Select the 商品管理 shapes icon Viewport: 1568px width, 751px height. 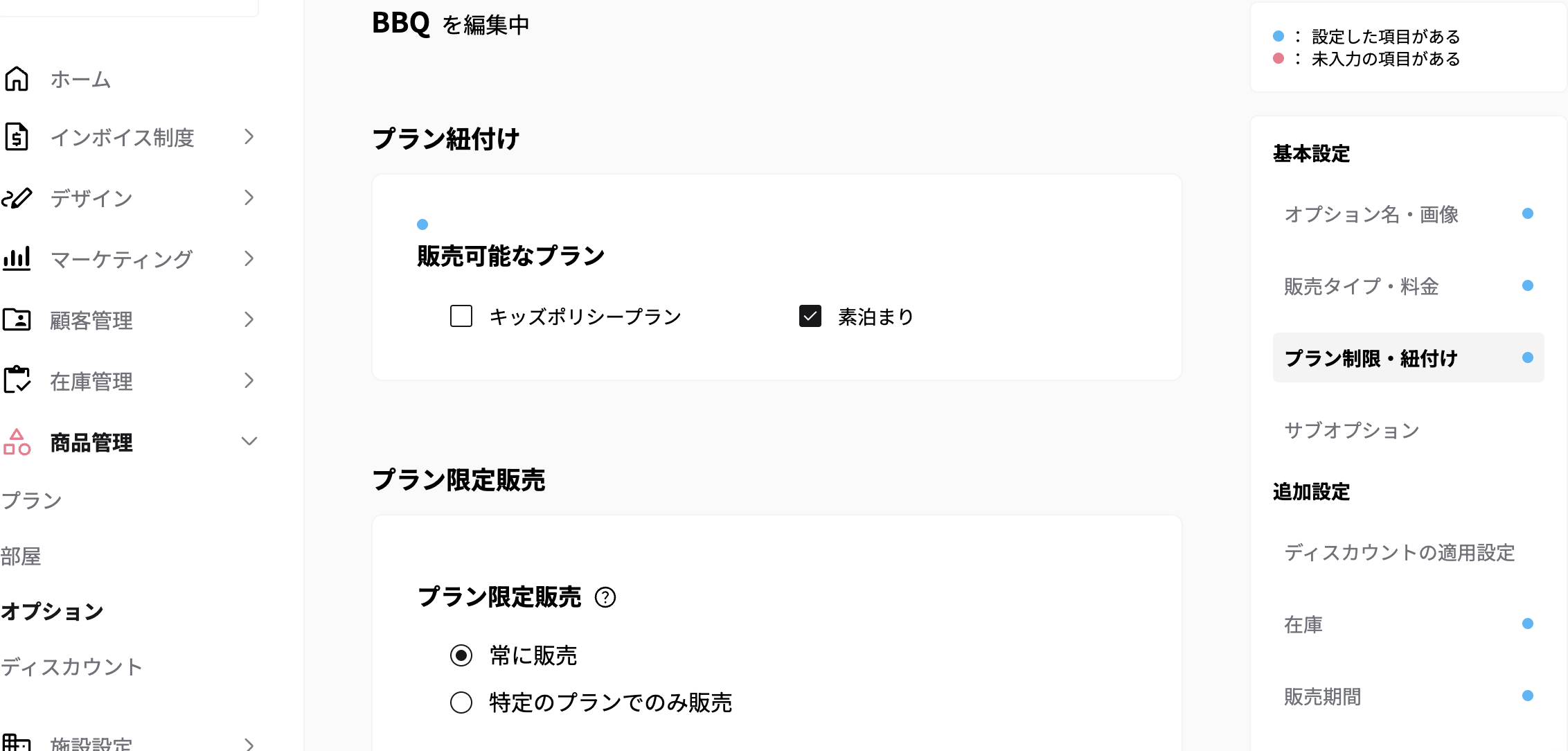(17, 441)
